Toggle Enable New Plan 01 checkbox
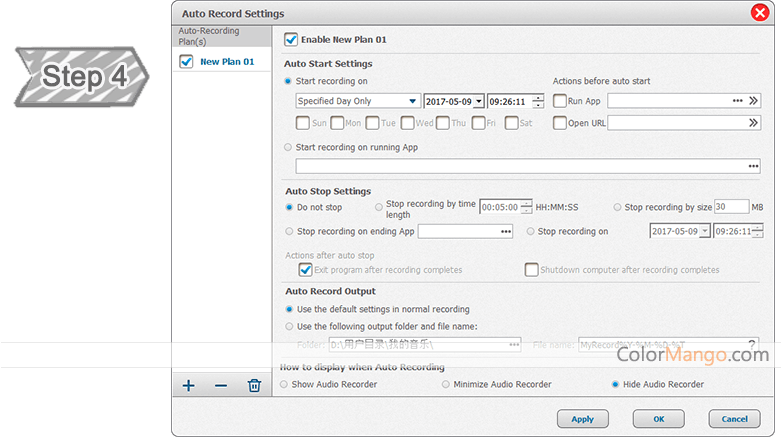The width and height of the screenshot is (781, 437). 292,40
